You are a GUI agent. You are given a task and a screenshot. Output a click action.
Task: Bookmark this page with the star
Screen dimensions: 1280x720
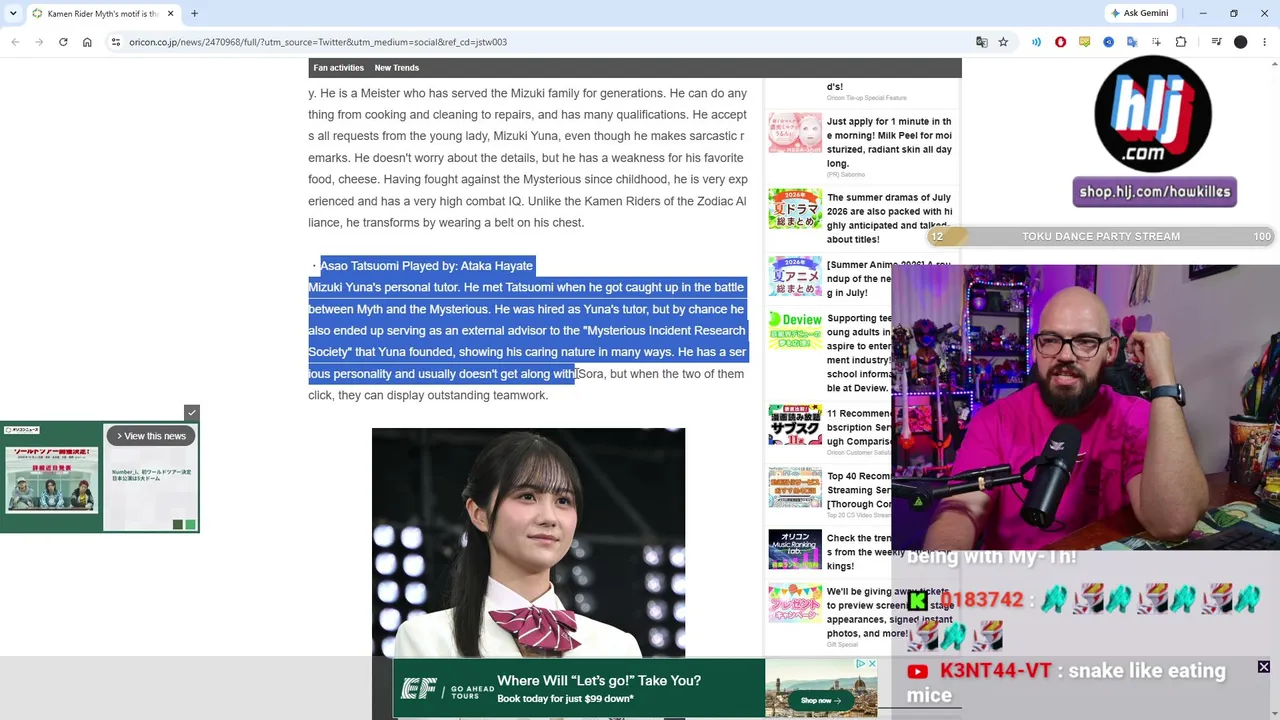[x=1003, y=42]
